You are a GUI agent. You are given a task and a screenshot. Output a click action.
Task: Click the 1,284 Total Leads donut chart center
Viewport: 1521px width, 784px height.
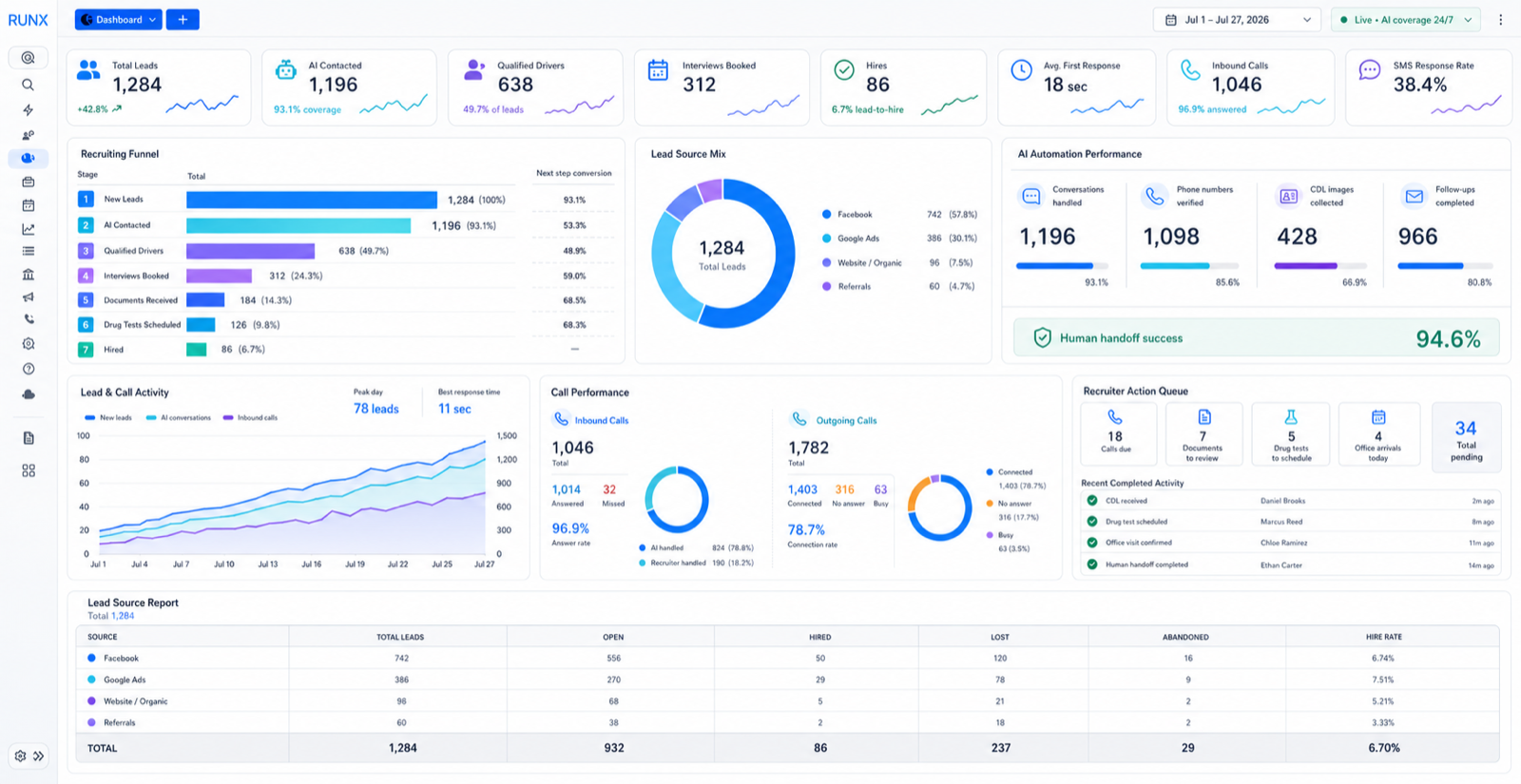(722, 254)
